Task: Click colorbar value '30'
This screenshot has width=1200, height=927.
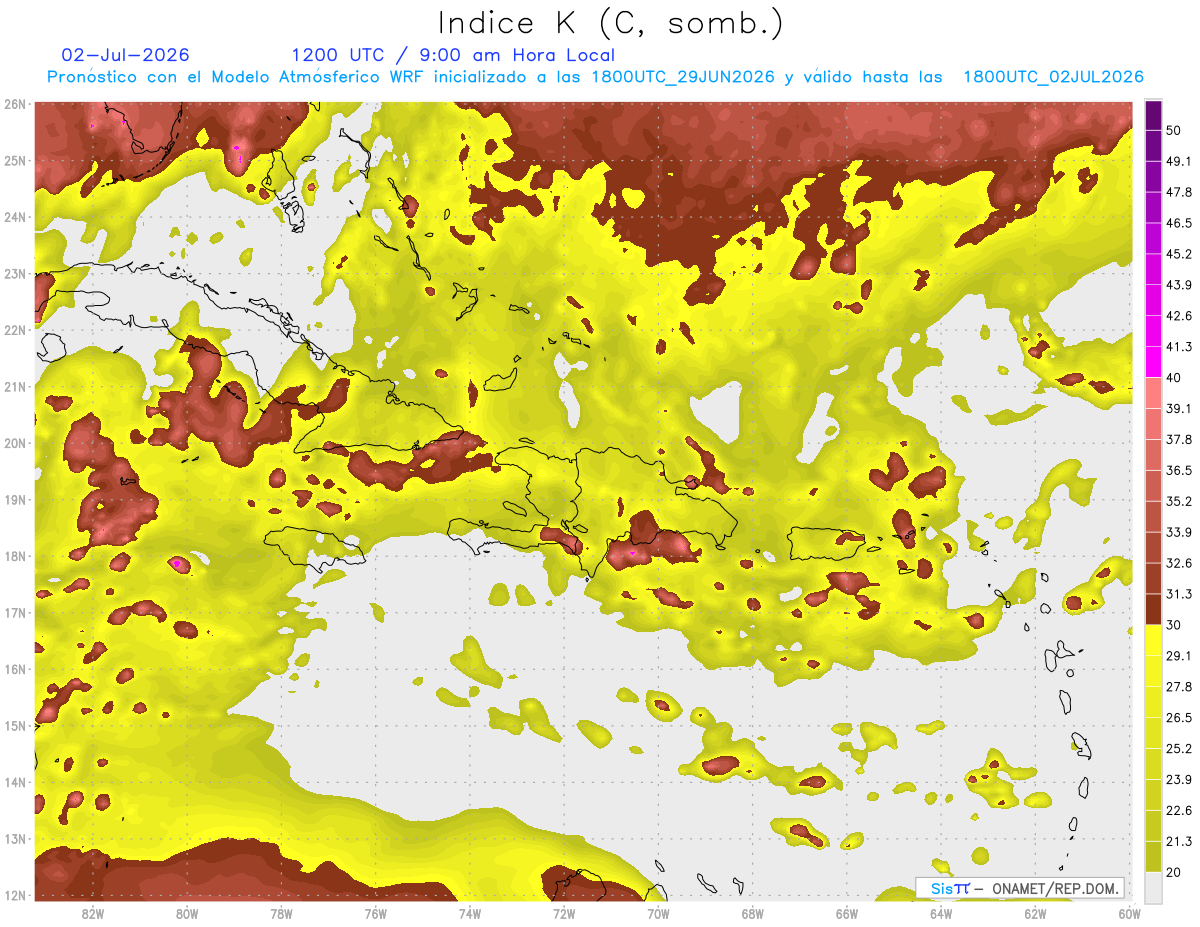Action: [x=1173, y=625]
